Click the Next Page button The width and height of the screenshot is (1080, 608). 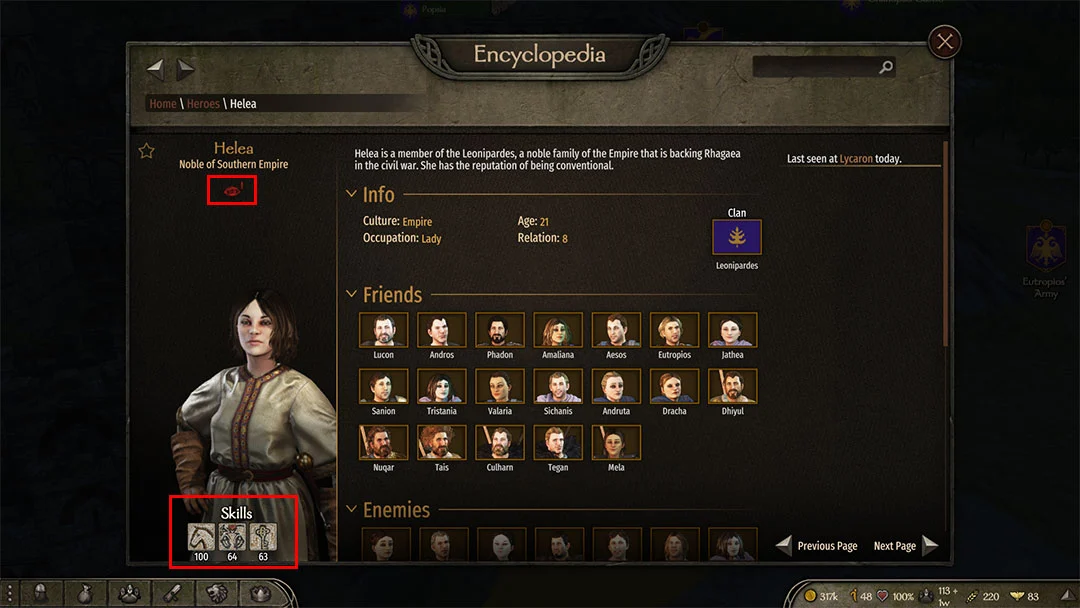(x=906, y=545)
